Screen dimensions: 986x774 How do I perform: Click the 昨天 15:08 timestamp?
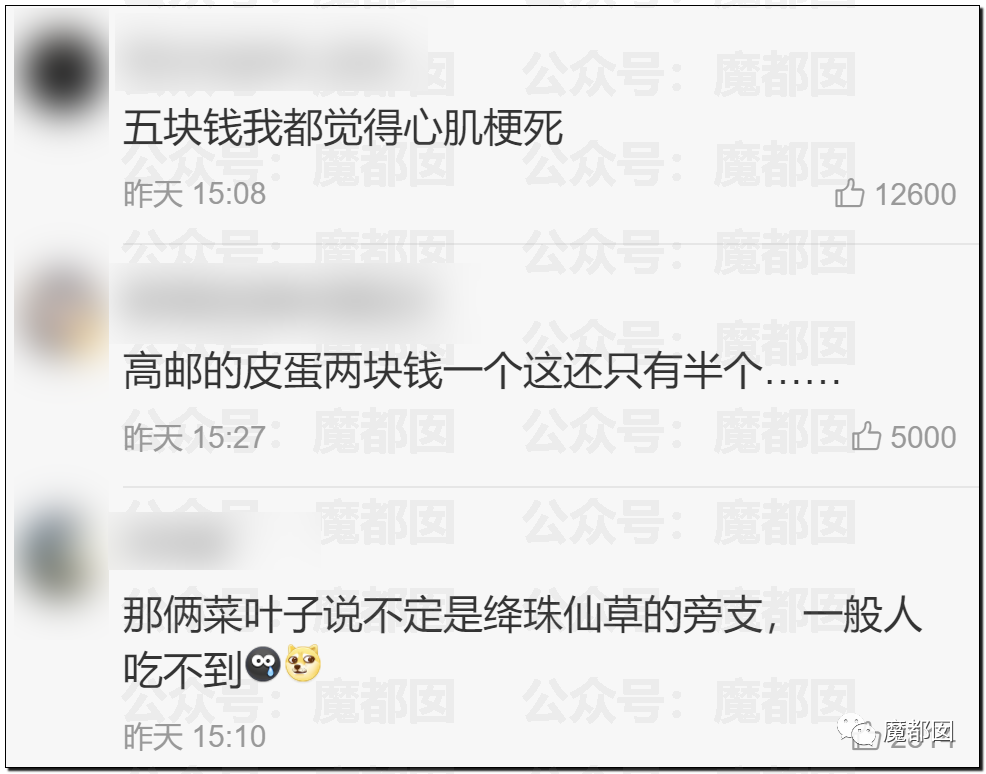[x=194, y=194]
